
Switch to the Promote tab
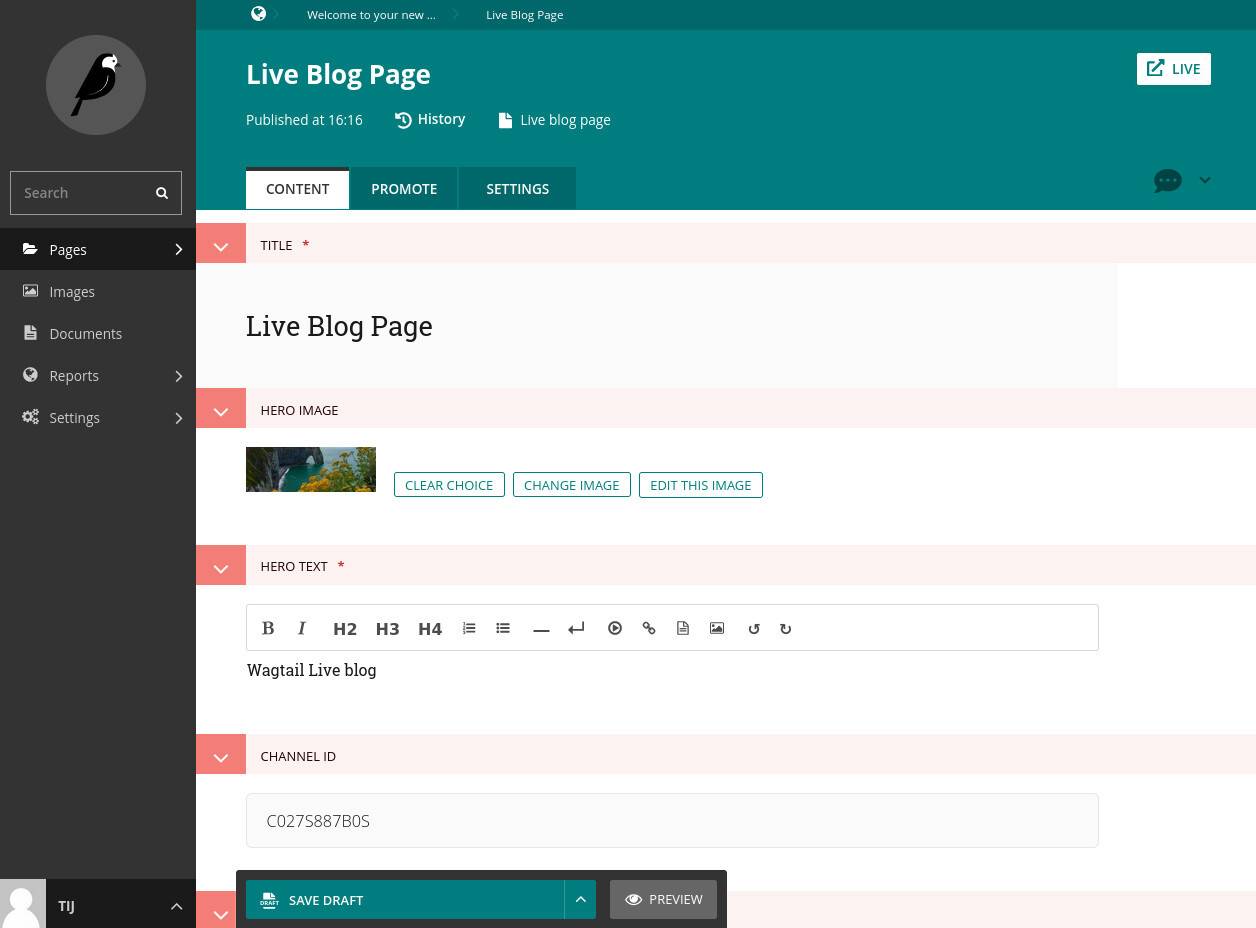[404, 189]
